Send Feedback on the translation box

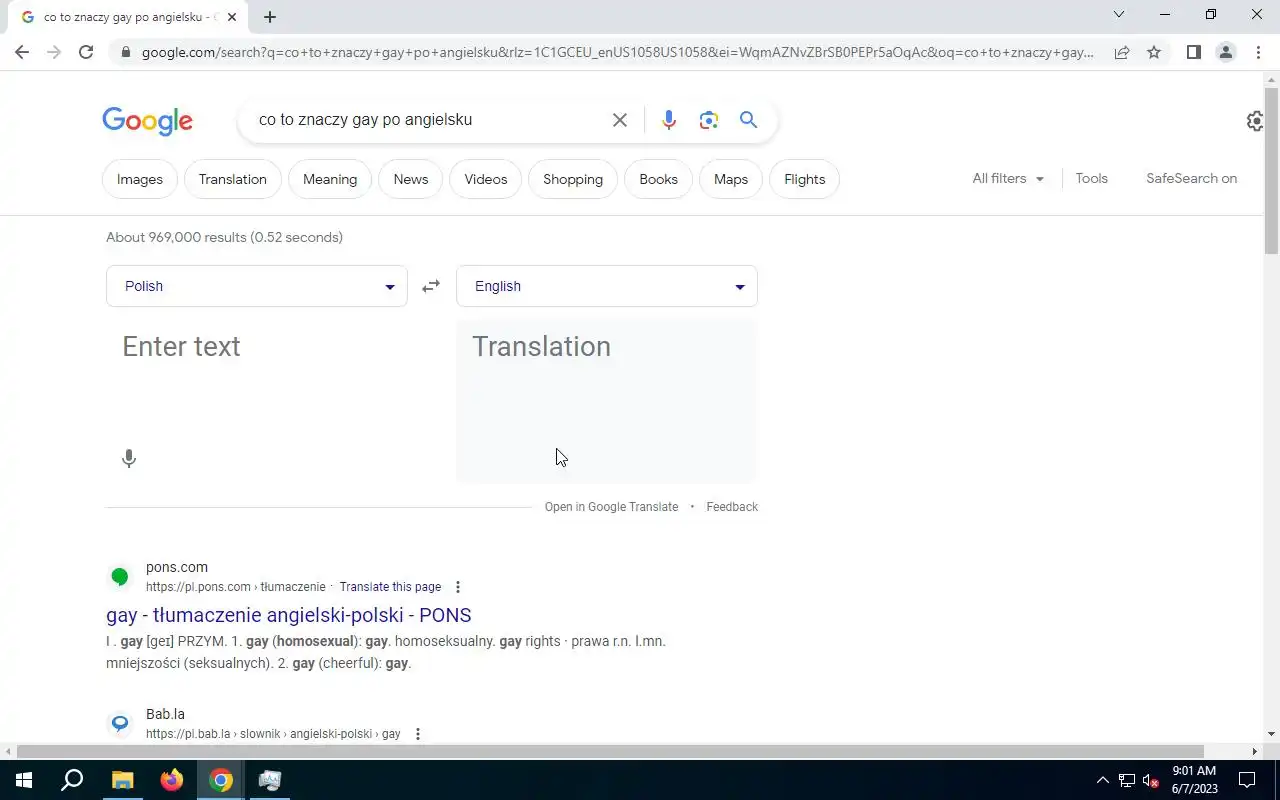732,507
